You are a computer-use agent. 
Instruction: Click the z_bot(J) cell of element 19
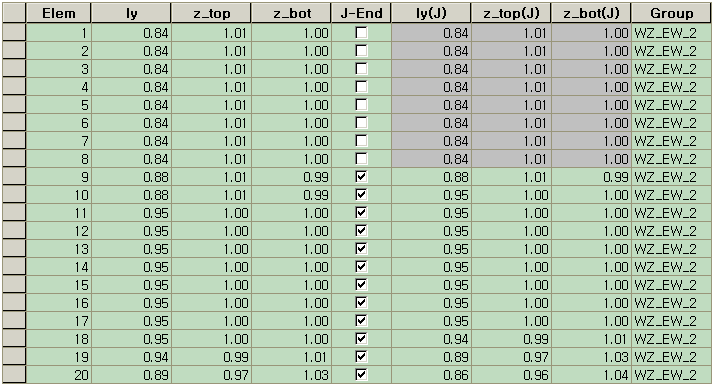[x=591, y=357]
